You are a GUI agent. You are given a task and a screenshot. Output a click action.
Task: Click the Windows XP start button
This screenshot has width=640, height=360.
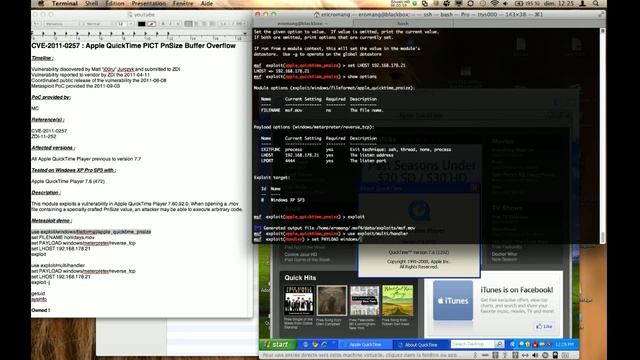[277, 344]
